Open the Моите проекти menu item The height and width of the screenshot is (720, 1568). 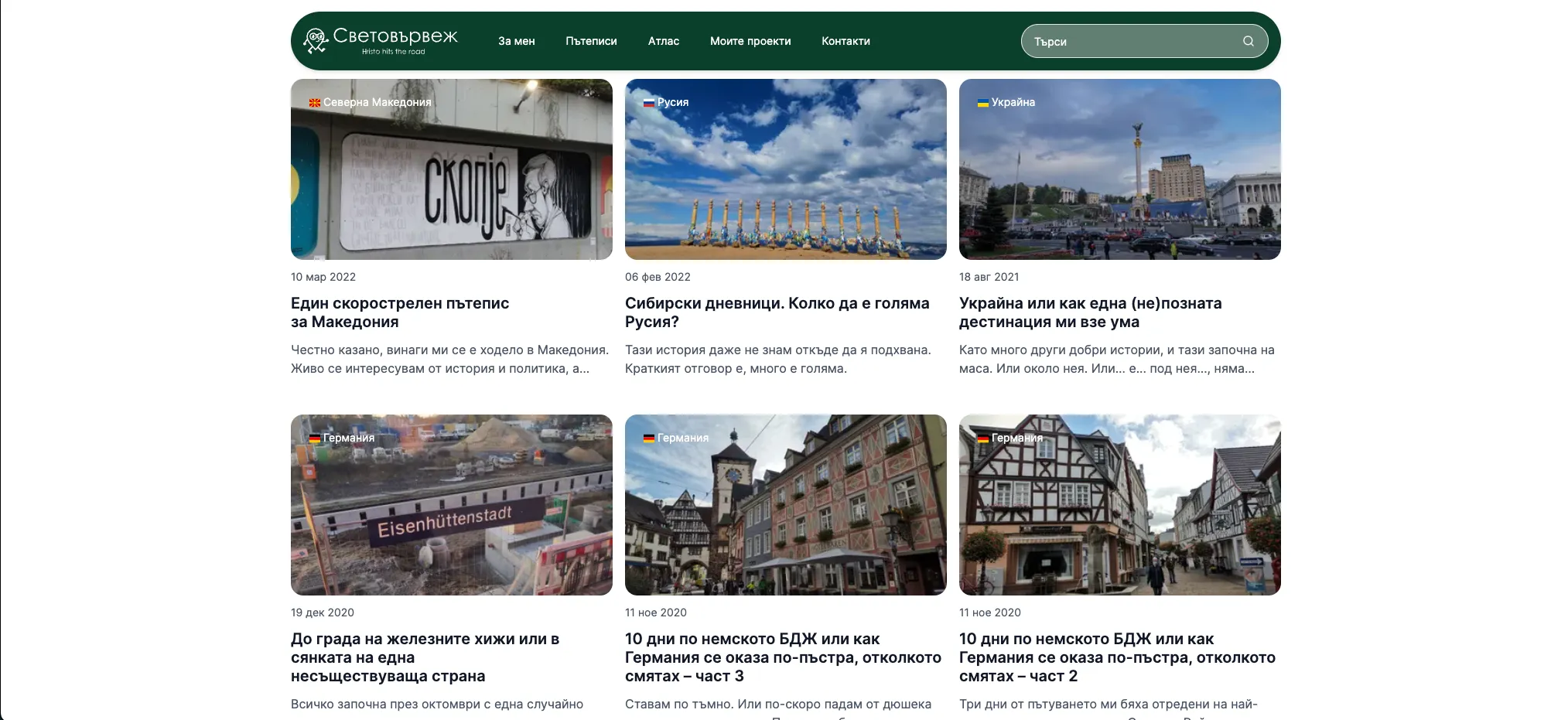pyautogui.click(x=750, y=41)
